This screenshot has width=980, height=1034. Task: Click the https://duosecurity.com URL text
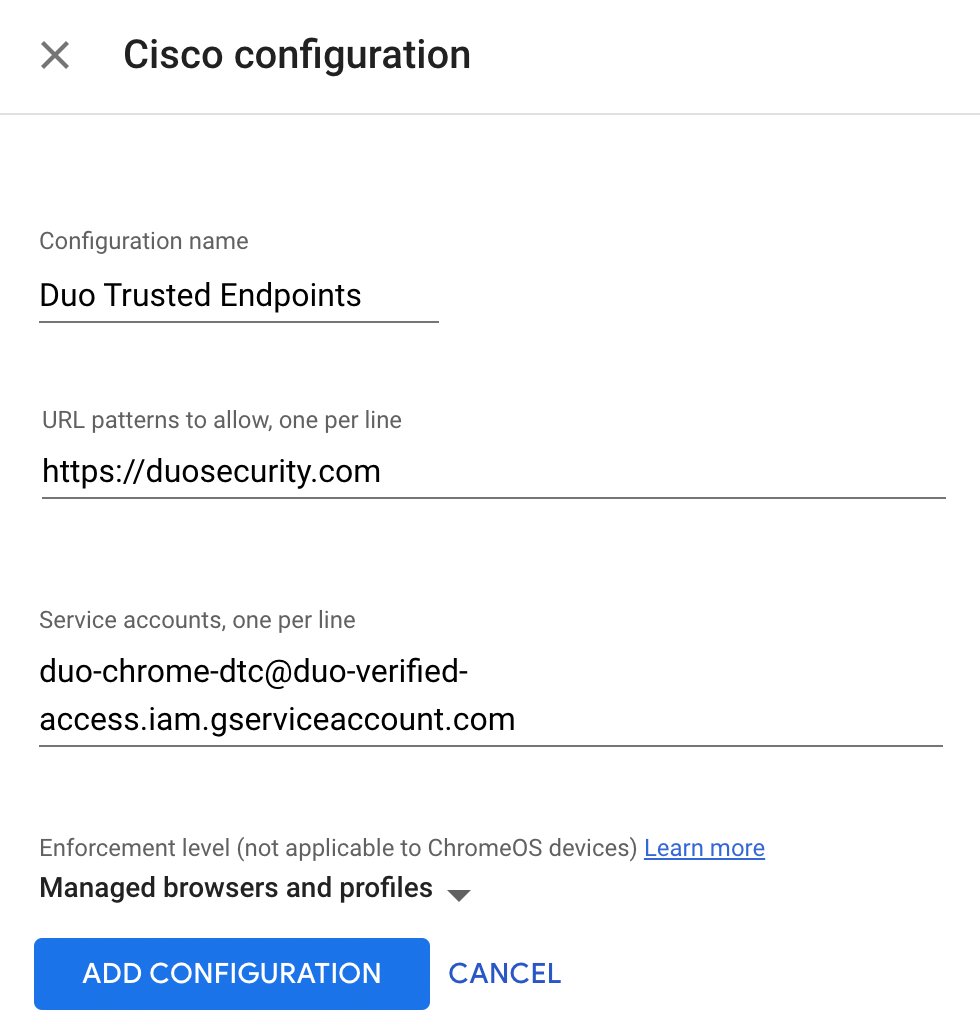211,471
